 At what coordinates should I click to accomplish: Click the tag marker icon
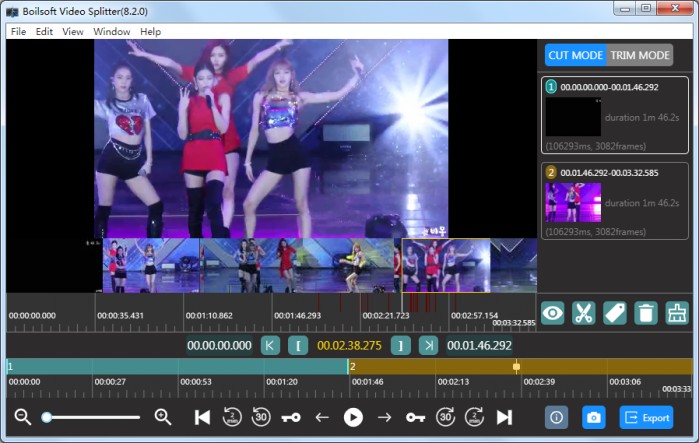[x=615, y=313]
